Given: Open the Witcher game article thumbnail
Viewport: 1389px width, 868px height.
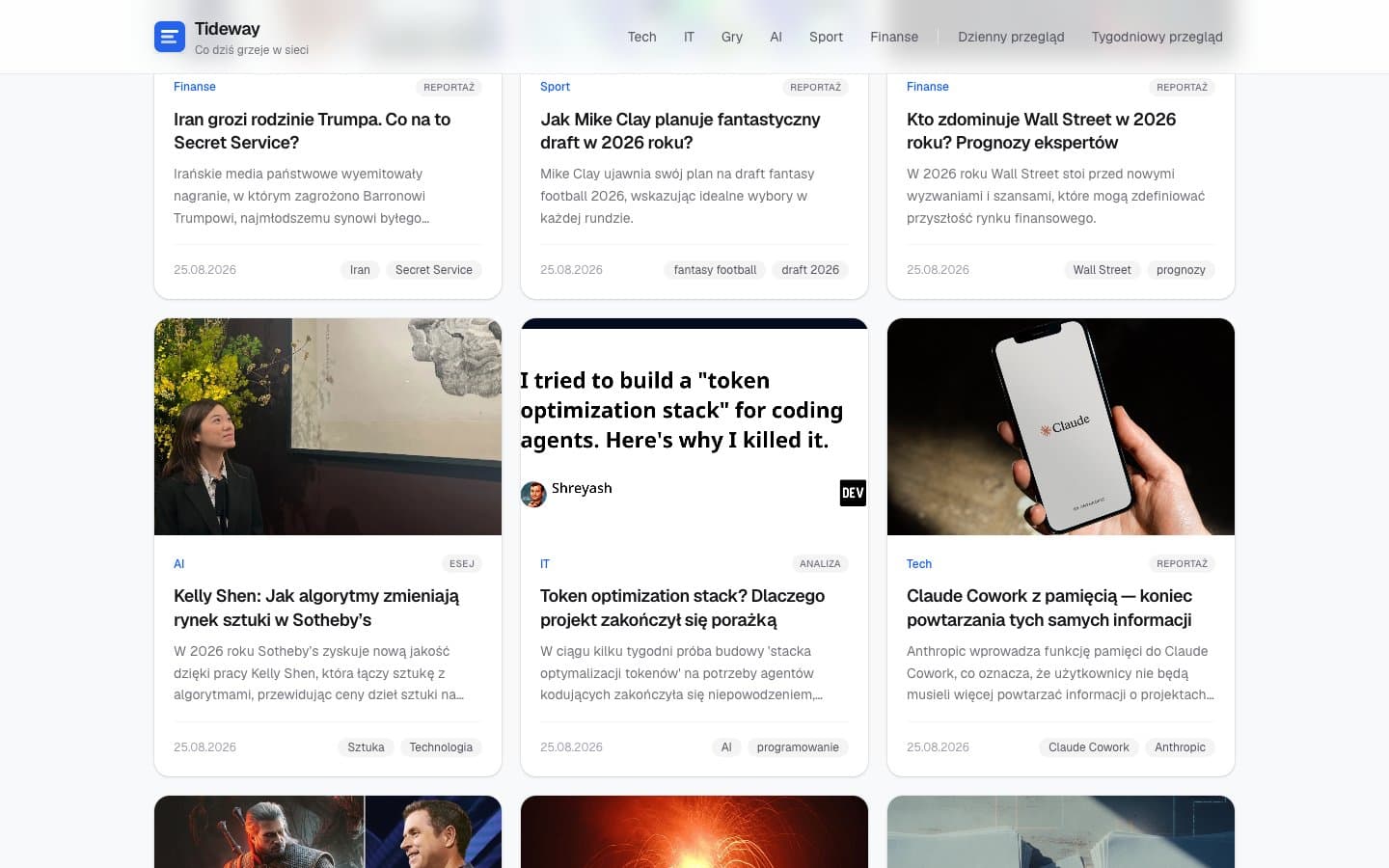Looking at the screenshot, I should coord(328,831).
